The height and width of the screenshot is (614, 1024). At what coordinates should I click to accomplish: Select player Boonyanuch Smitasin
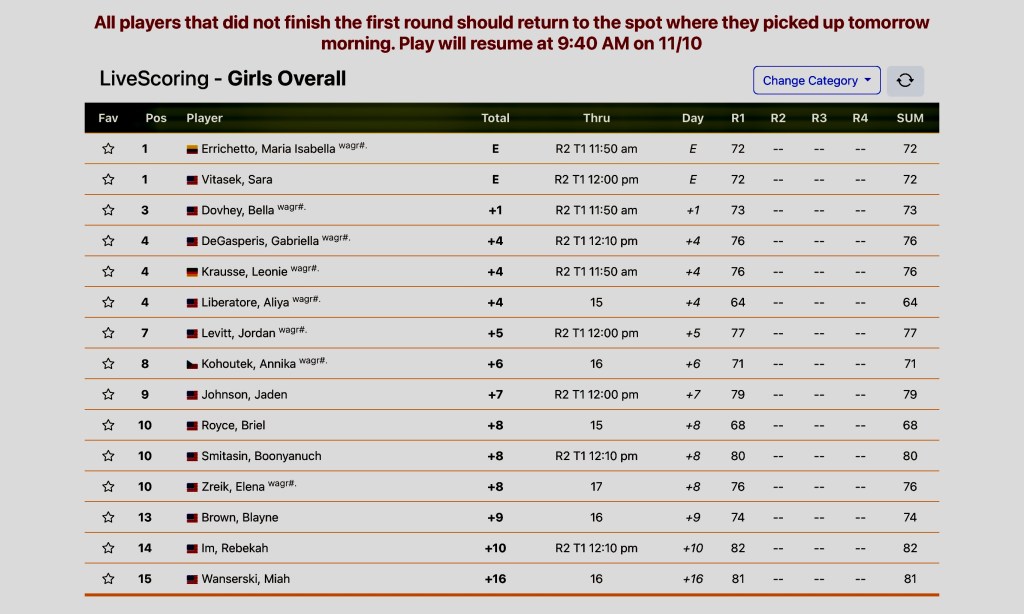coord(261,456)
